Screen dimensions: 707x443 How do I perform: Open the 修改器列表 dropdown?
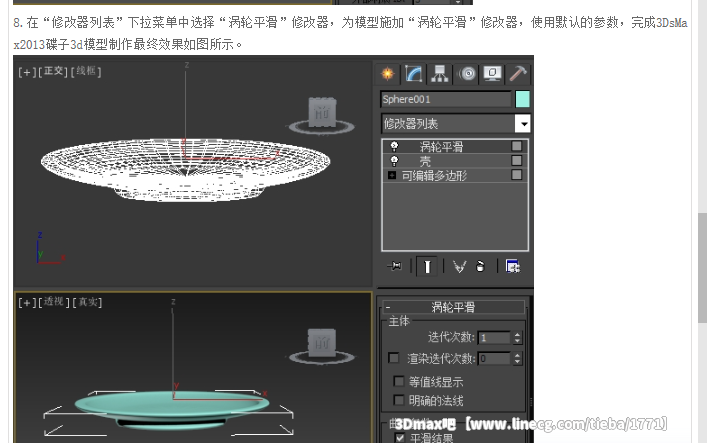tap(522, 124)
